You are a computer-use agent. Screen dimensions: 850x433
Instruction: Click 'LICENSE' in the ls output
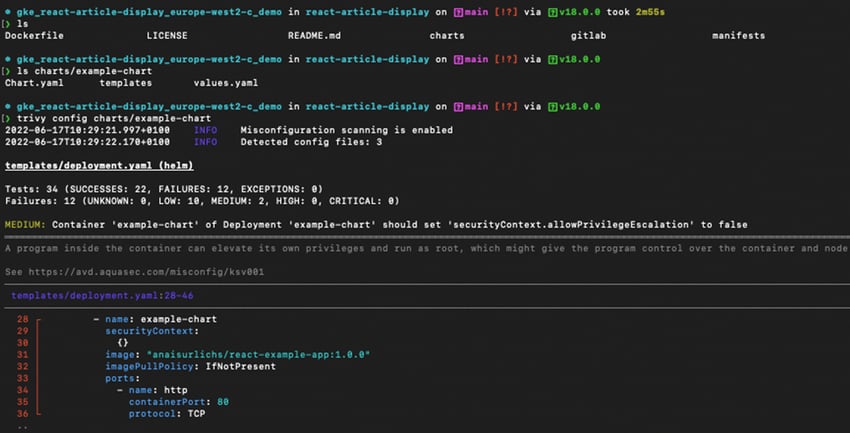pyautogui.click(x=167, y=36)
